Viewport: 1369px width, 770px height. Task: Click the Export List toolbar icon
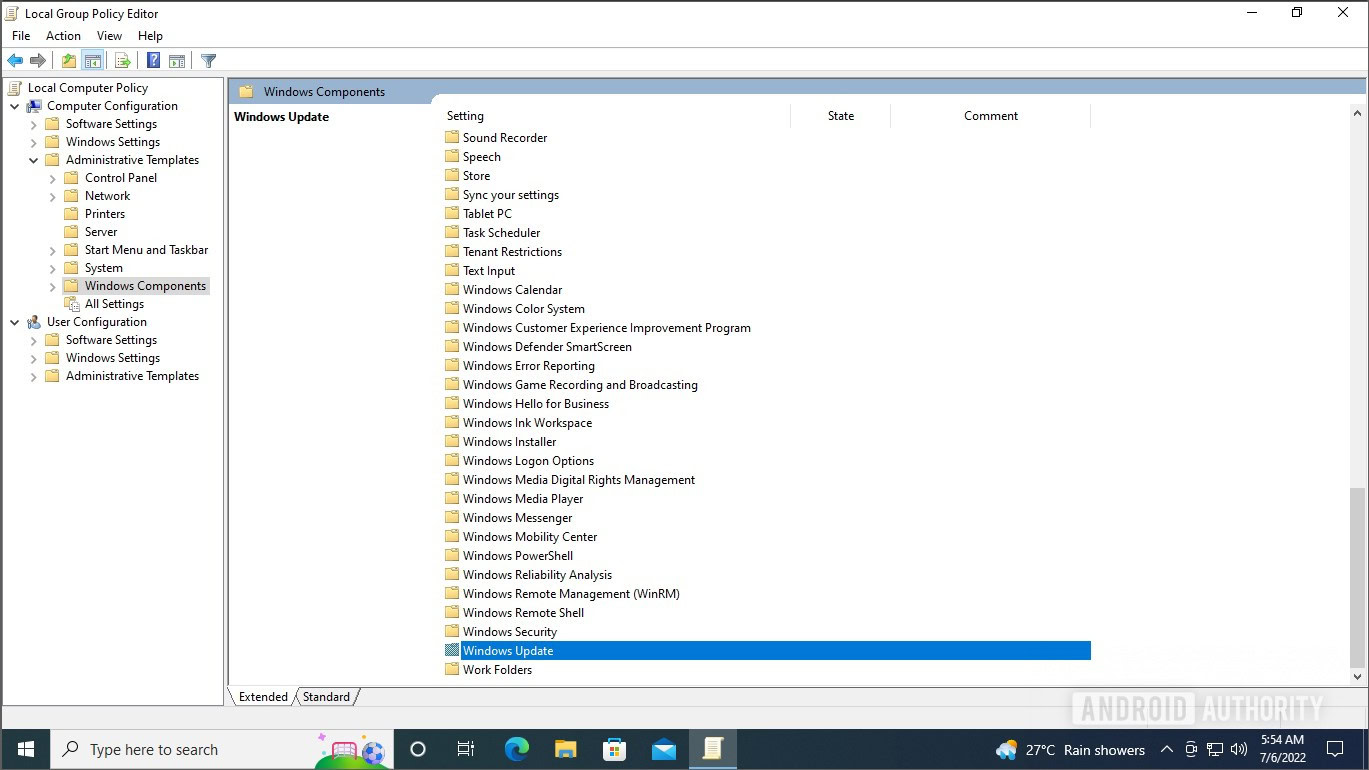click(123, 61)
